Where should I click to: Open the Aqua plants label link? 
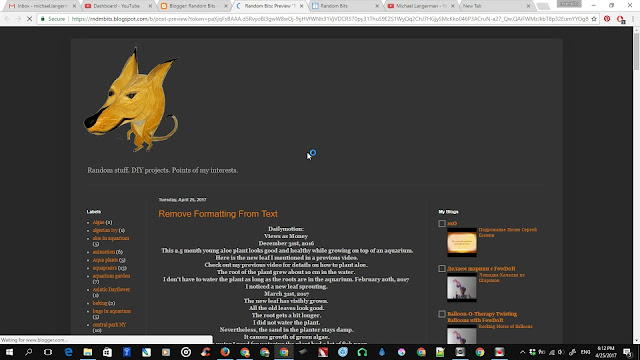coord(105,260)
